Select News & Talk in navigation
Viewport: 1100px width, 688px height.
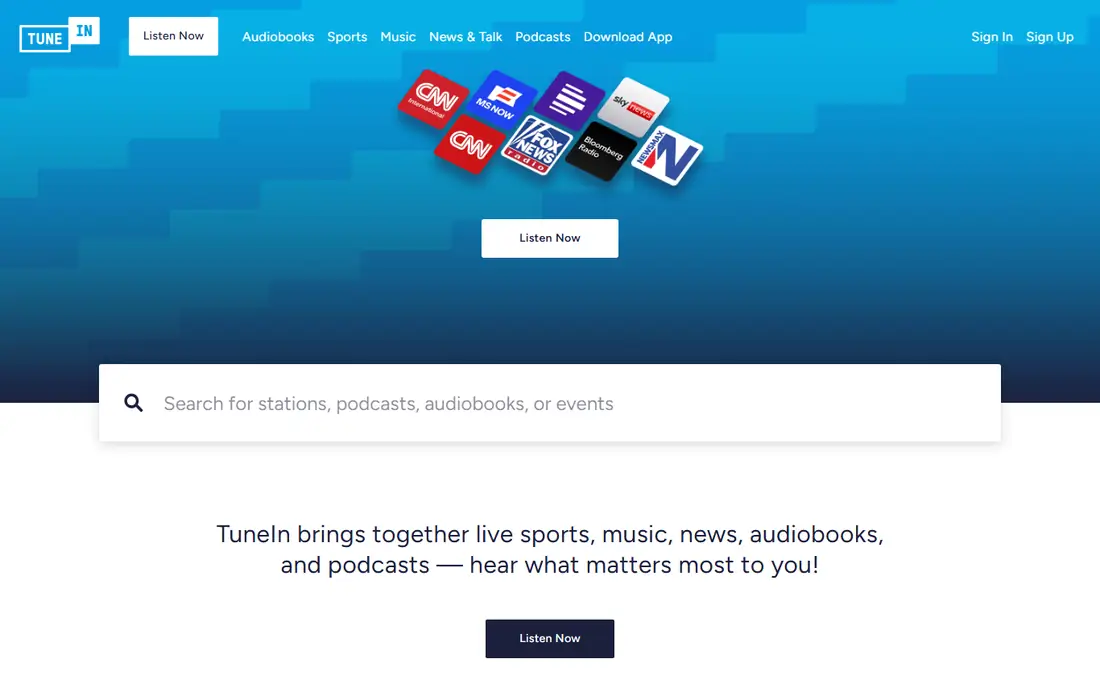(x=466, y=36)
